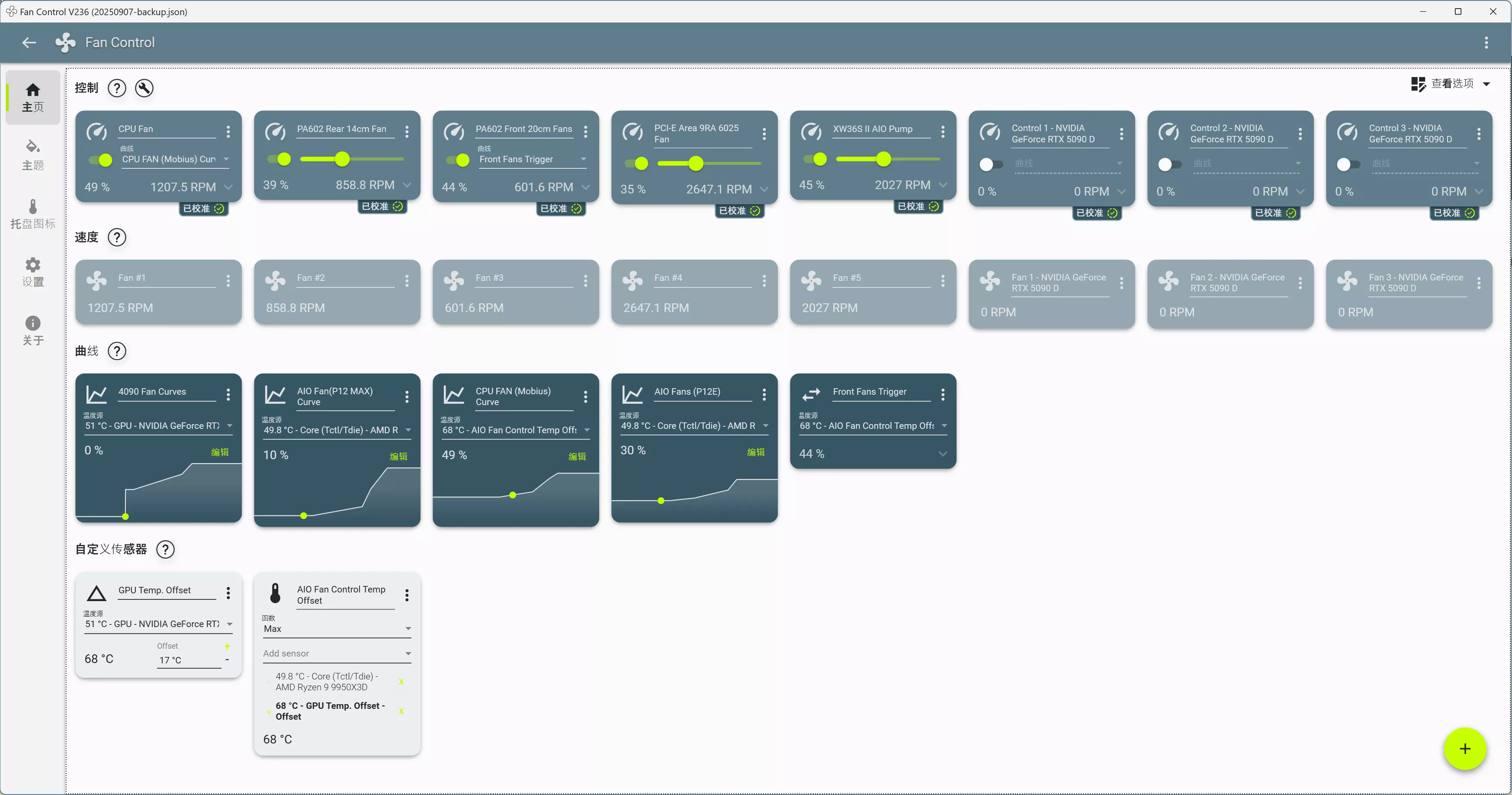This screenshot has height=795, width=1512.
Task: Click the wrench icon next to 控制
Action: click(144, 88)
